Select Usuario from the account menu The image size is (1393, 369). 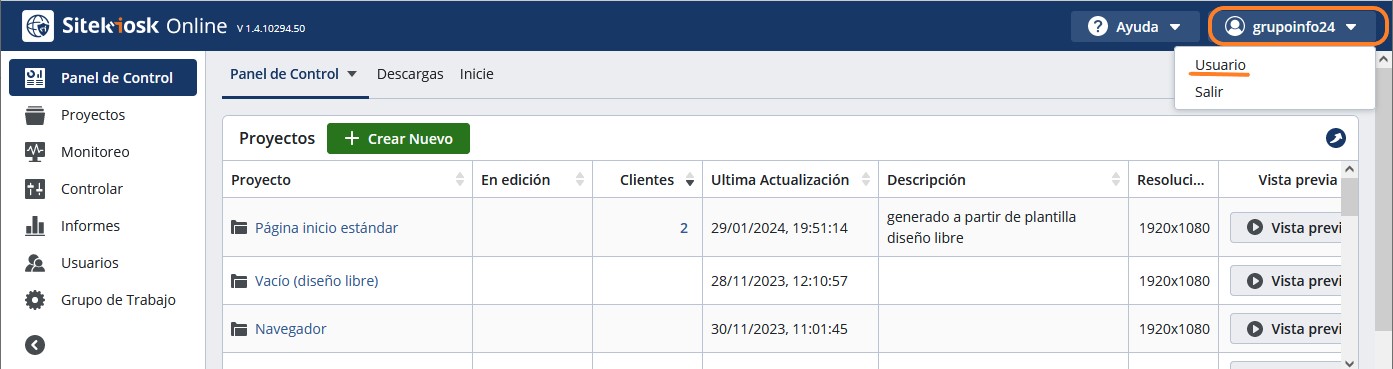pyautogui.click(x=1220, y=65)
